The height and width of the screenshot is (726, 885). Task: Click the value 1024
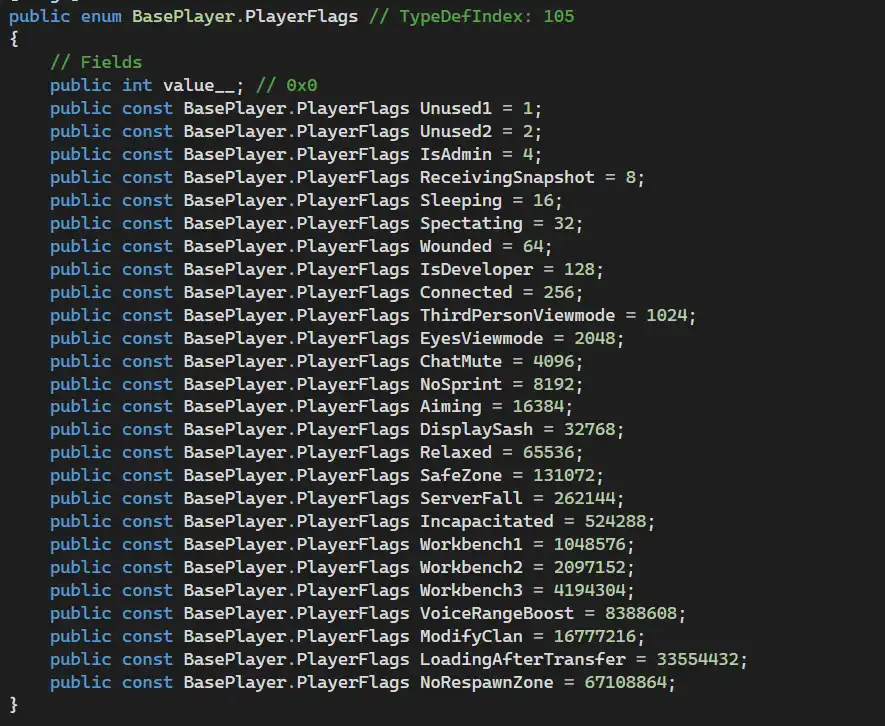click(667, 315)
